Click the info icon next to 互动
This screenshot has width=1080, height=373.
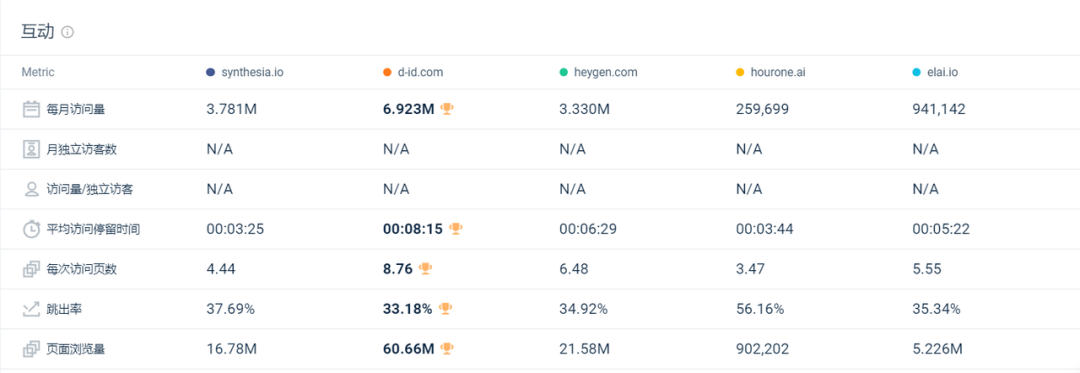pos(68,32)
